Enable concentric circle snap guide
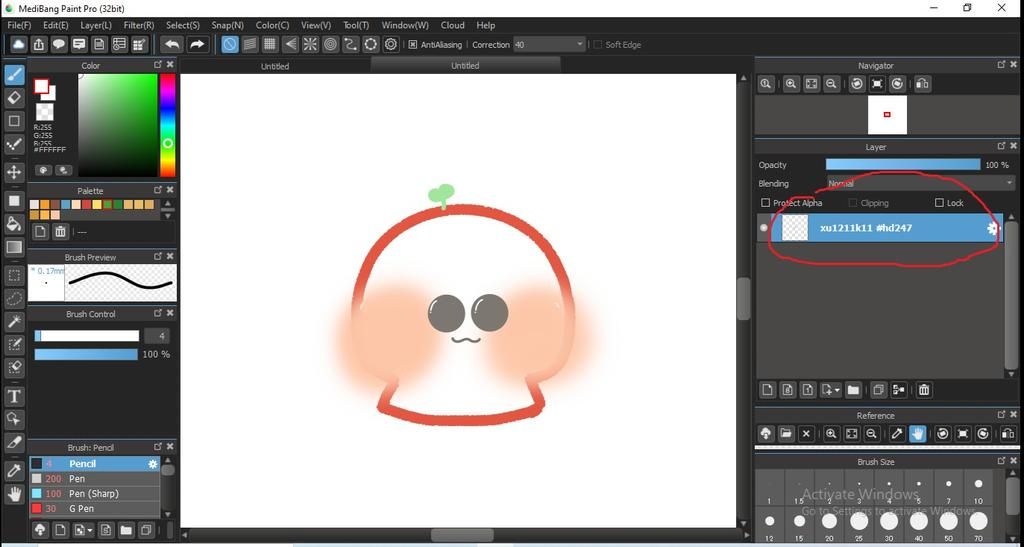The image size is (1024, 547). 330,44
